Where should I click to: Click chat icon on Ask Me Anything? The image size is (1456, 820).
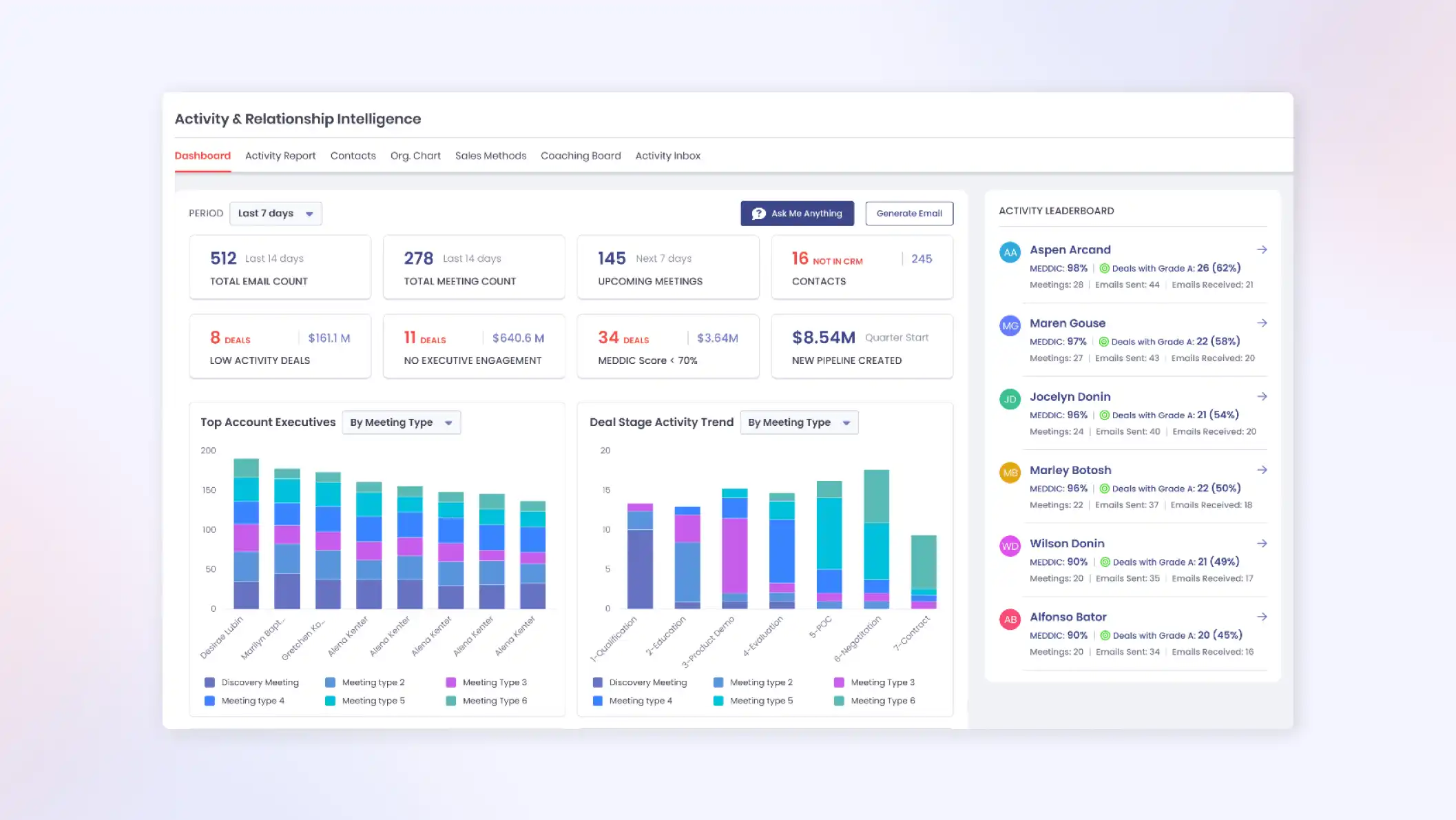[758, 214]
